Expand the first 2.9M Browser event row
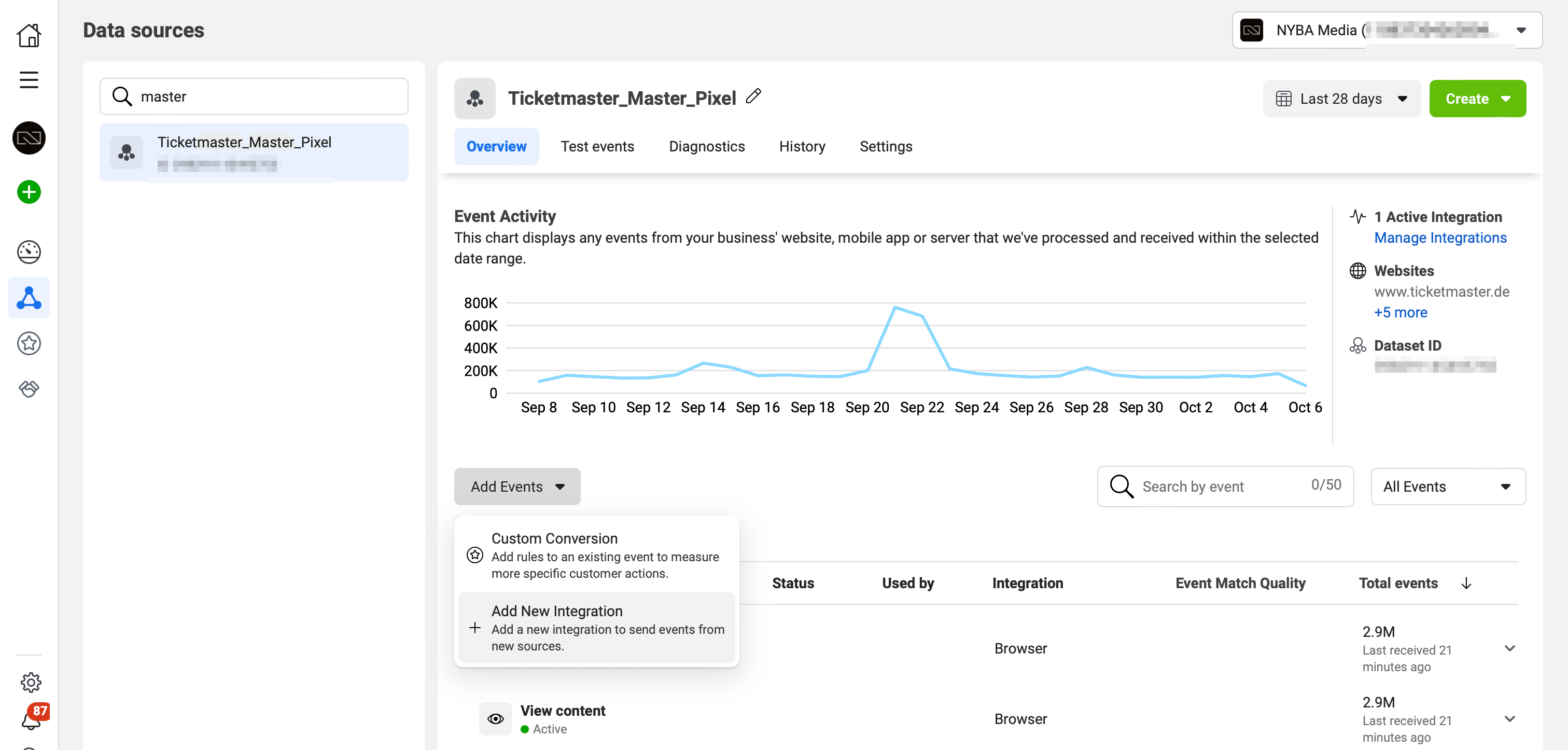This screenshot has height=750, width=1568. [x=1509, y=648]
